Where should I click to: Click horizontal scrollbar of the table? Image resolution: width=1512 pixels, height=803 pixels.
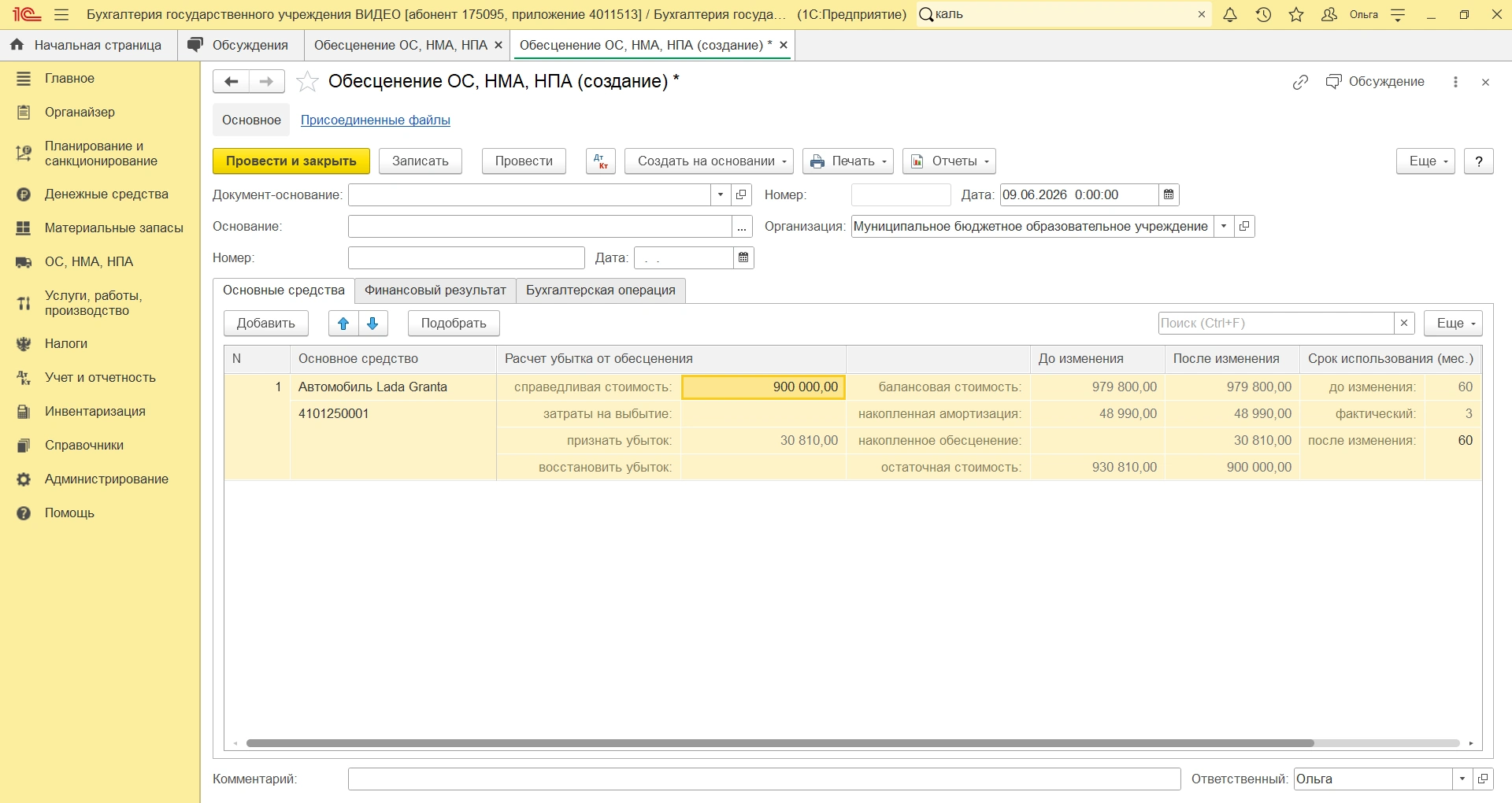[x=780, y=743]
